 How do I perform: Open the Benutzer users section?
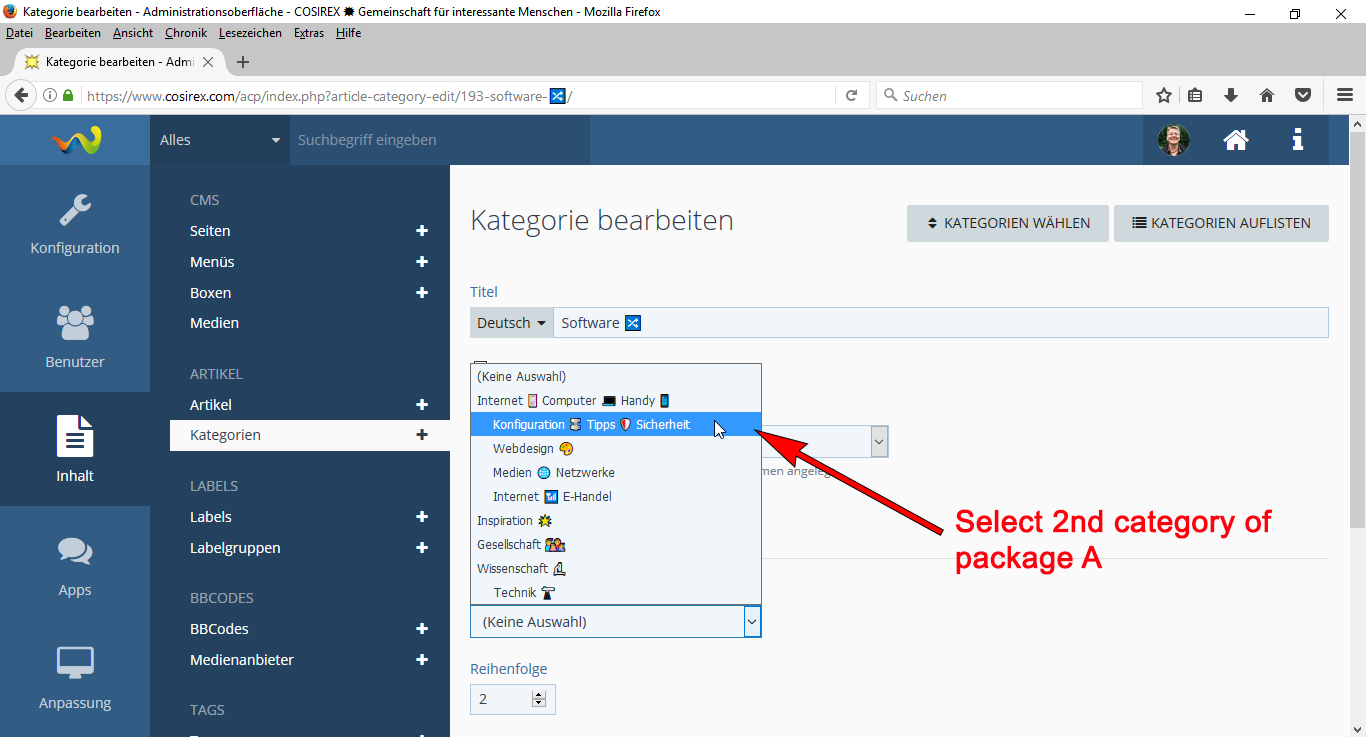pos(75,336)
